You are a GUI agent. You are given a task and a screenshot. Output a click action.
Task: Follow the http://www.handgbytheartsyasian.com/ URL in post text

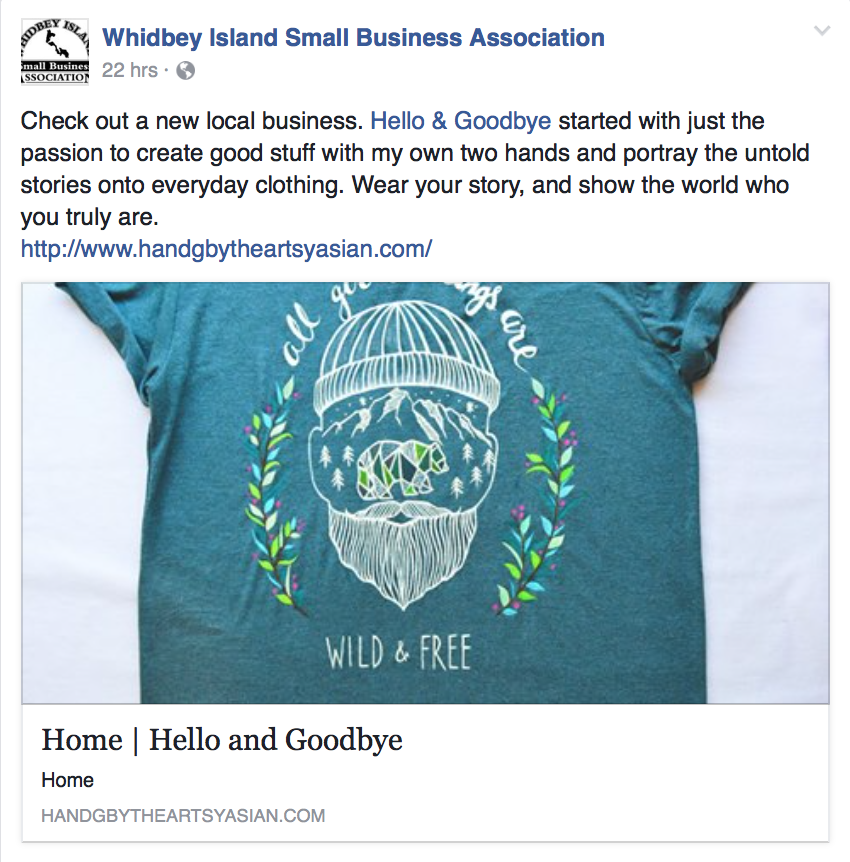(x=226, y=248)
